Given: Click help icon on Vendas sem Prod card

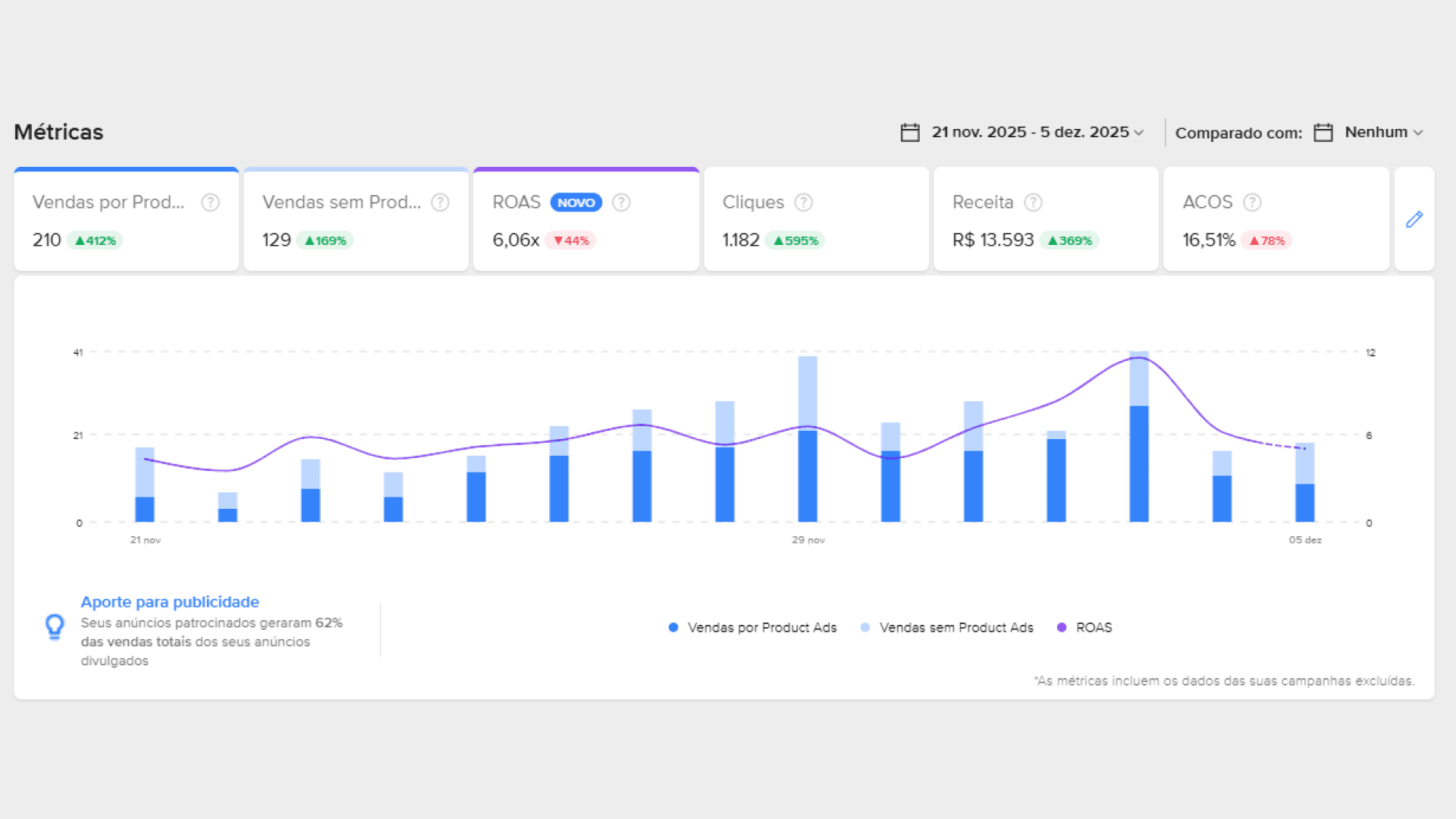Looking at the screenshot, I should click(x=440, y=202).
